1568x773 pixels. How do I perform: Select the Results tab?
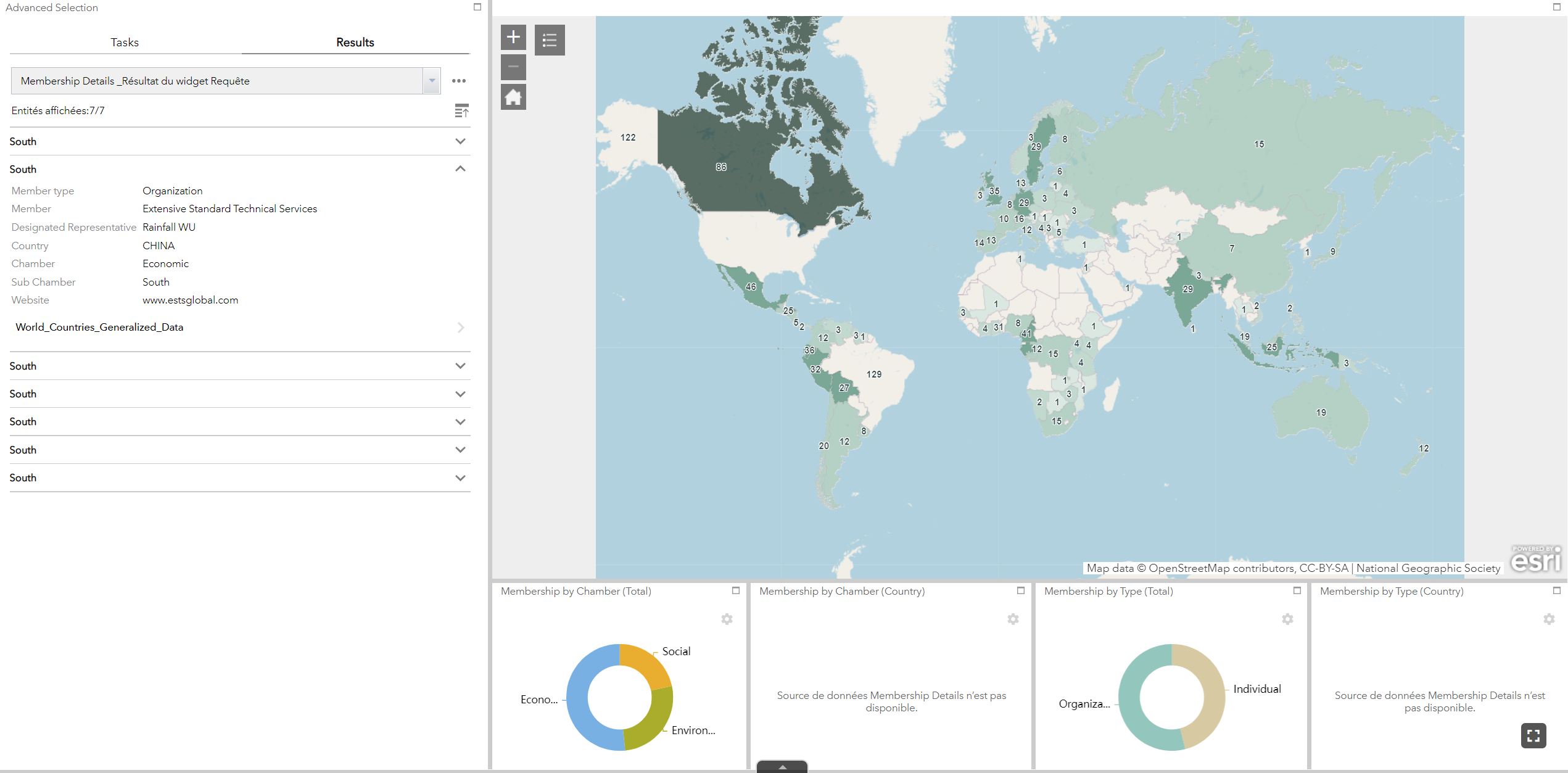point(355,43)
